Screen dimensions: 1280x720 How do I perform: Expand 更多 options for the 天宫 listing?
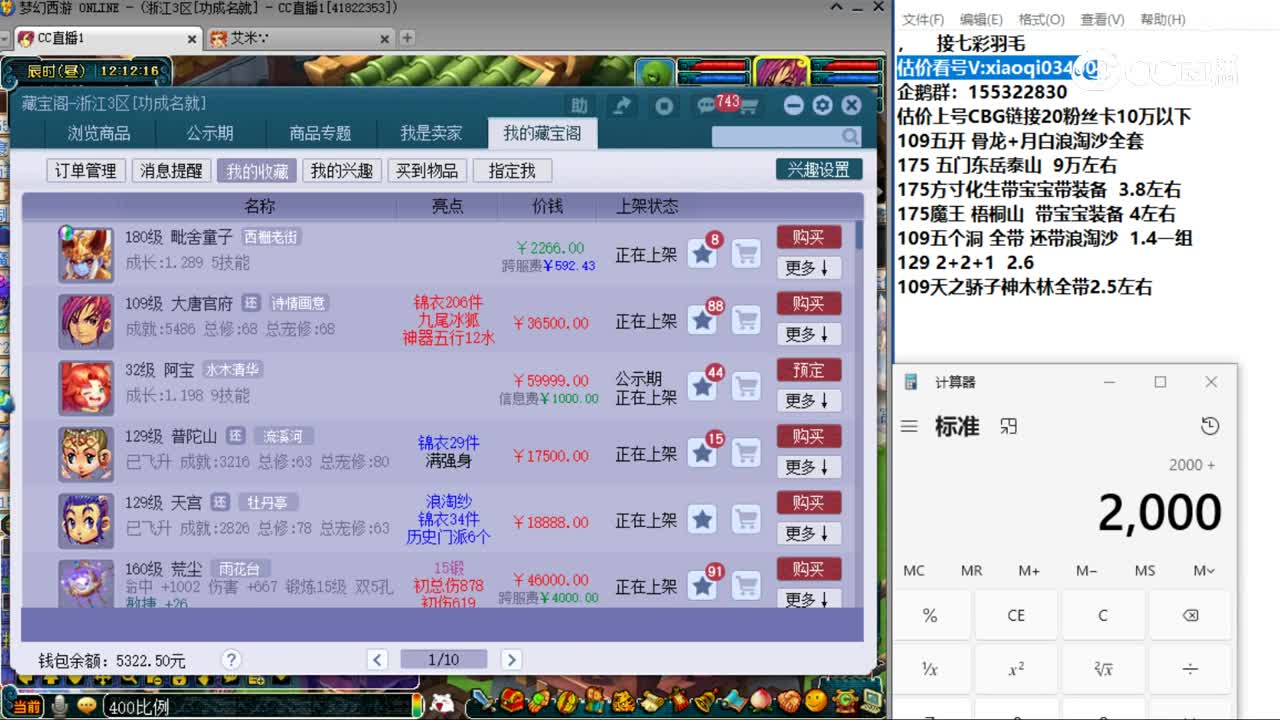coord(809,533)
